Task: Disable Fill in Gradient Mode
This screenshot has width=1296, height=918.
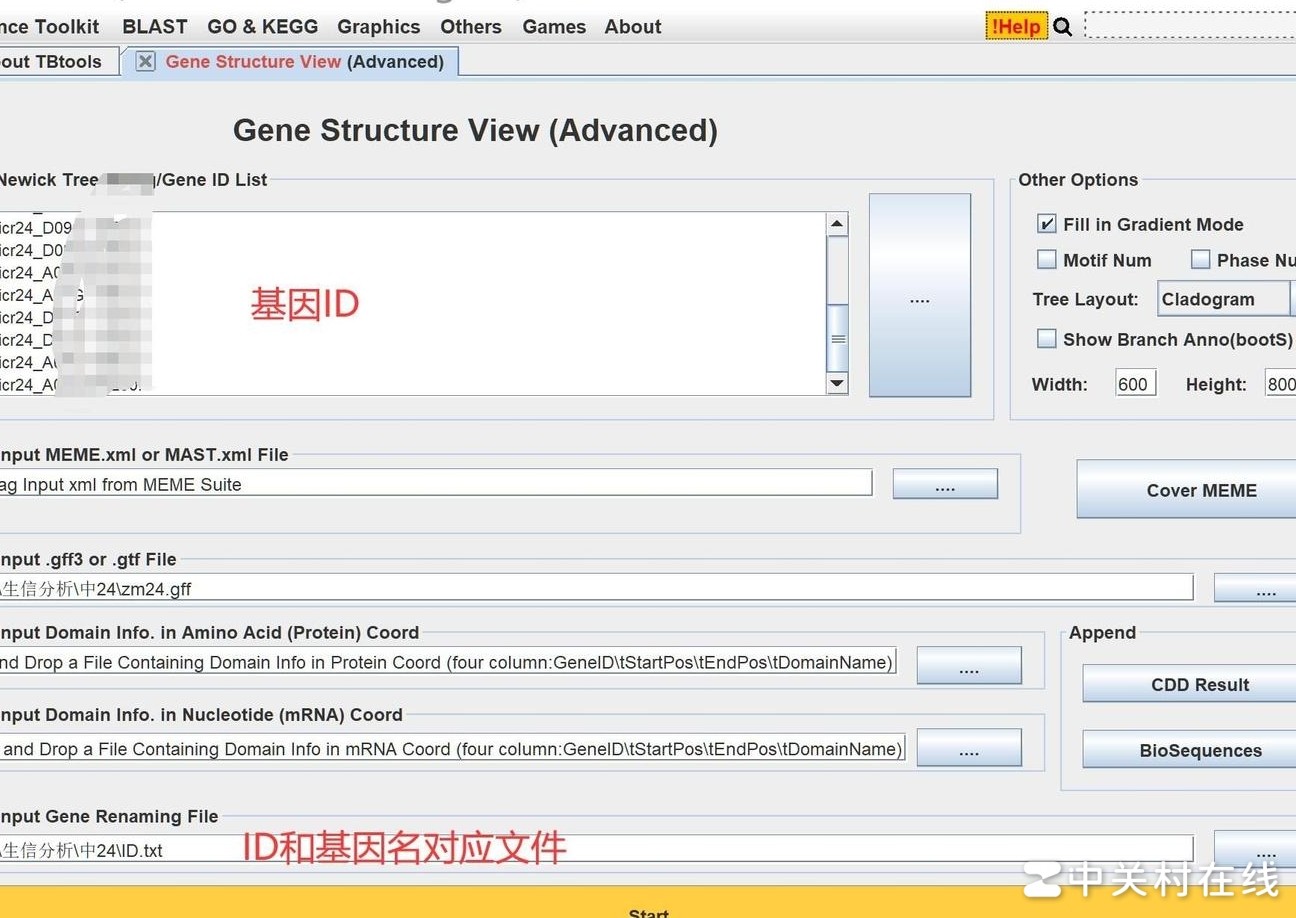Action: (x=1046, y=224)
